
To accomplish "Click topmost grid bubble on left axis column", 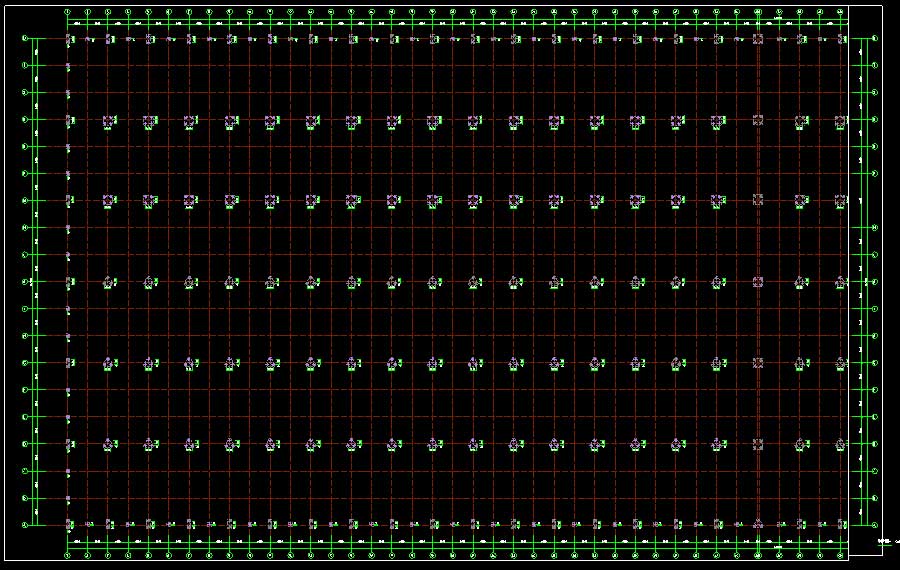I will click(25, 39).
